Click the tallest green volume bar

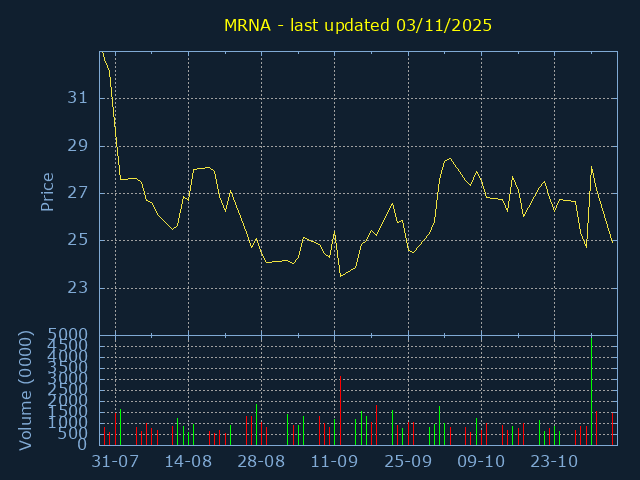(591, 391)
